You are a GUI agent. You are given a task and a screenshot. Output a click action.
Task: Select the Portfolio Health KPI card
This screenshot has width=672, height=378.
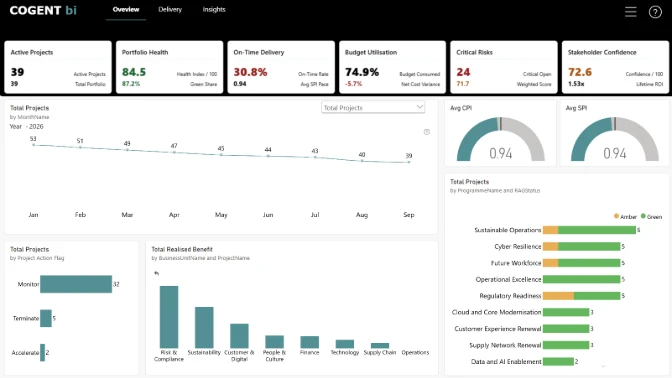tap(169, 67)
